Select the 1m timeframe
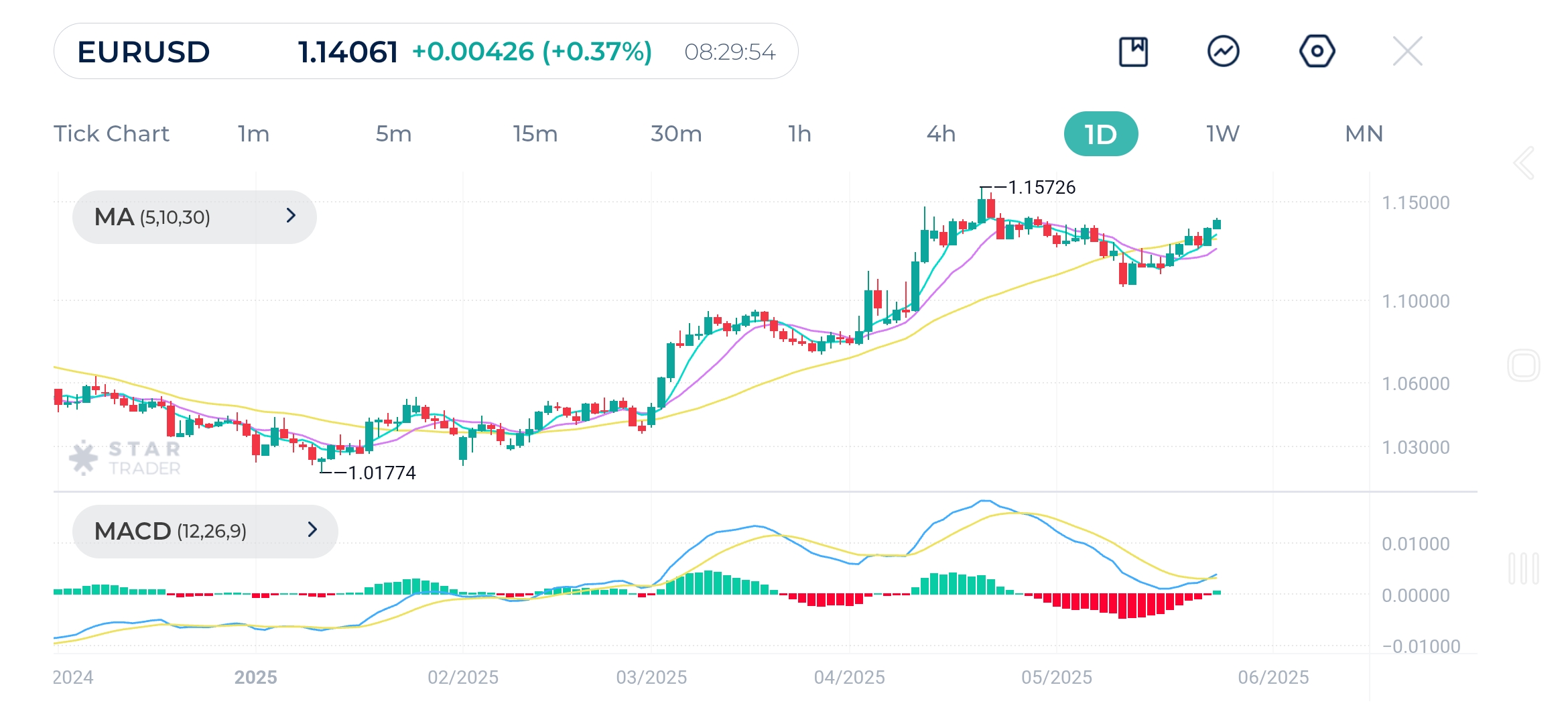This screenshot has width=1568, height=724. coord(253,134)
